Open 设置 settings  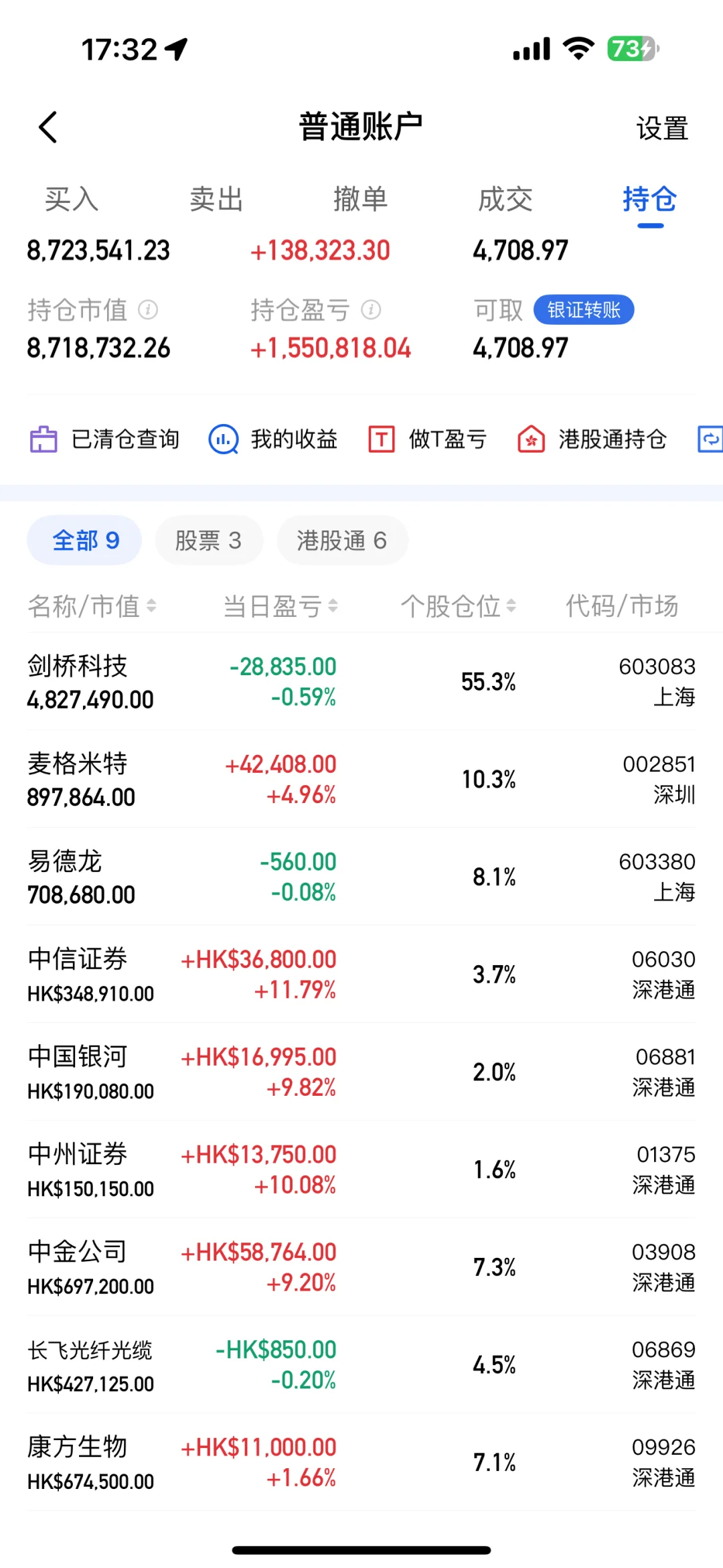tap(662, 128)
